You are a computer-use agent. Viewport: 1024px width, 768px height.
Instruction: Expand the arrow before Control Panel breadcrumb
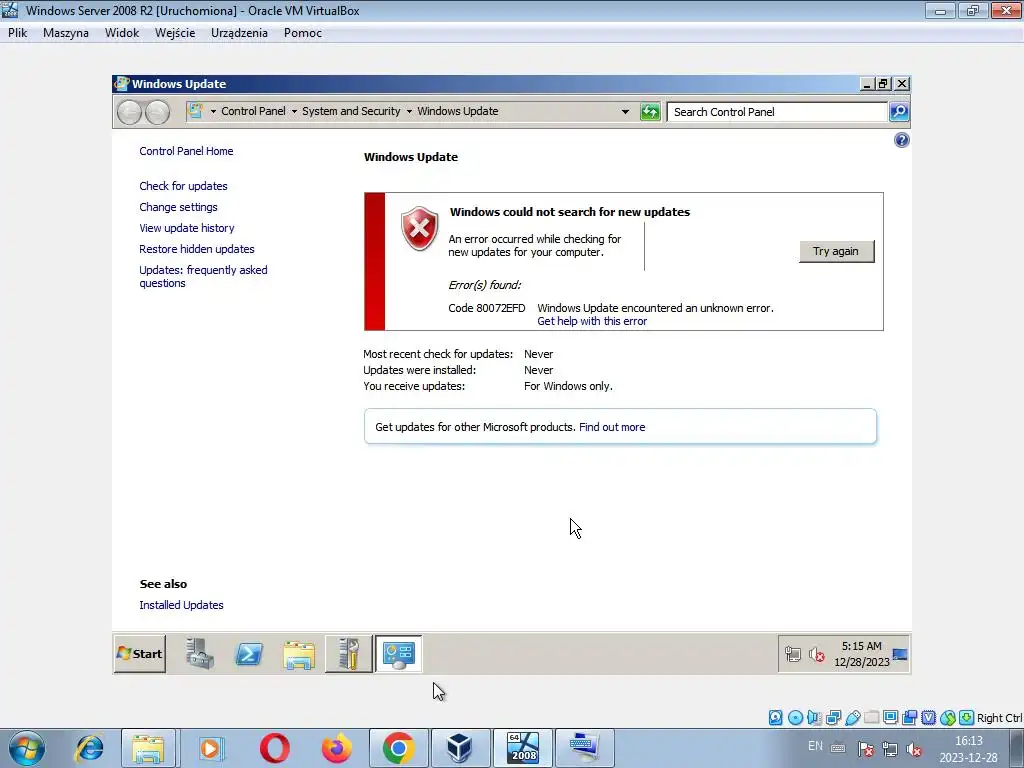pos(213,112)
